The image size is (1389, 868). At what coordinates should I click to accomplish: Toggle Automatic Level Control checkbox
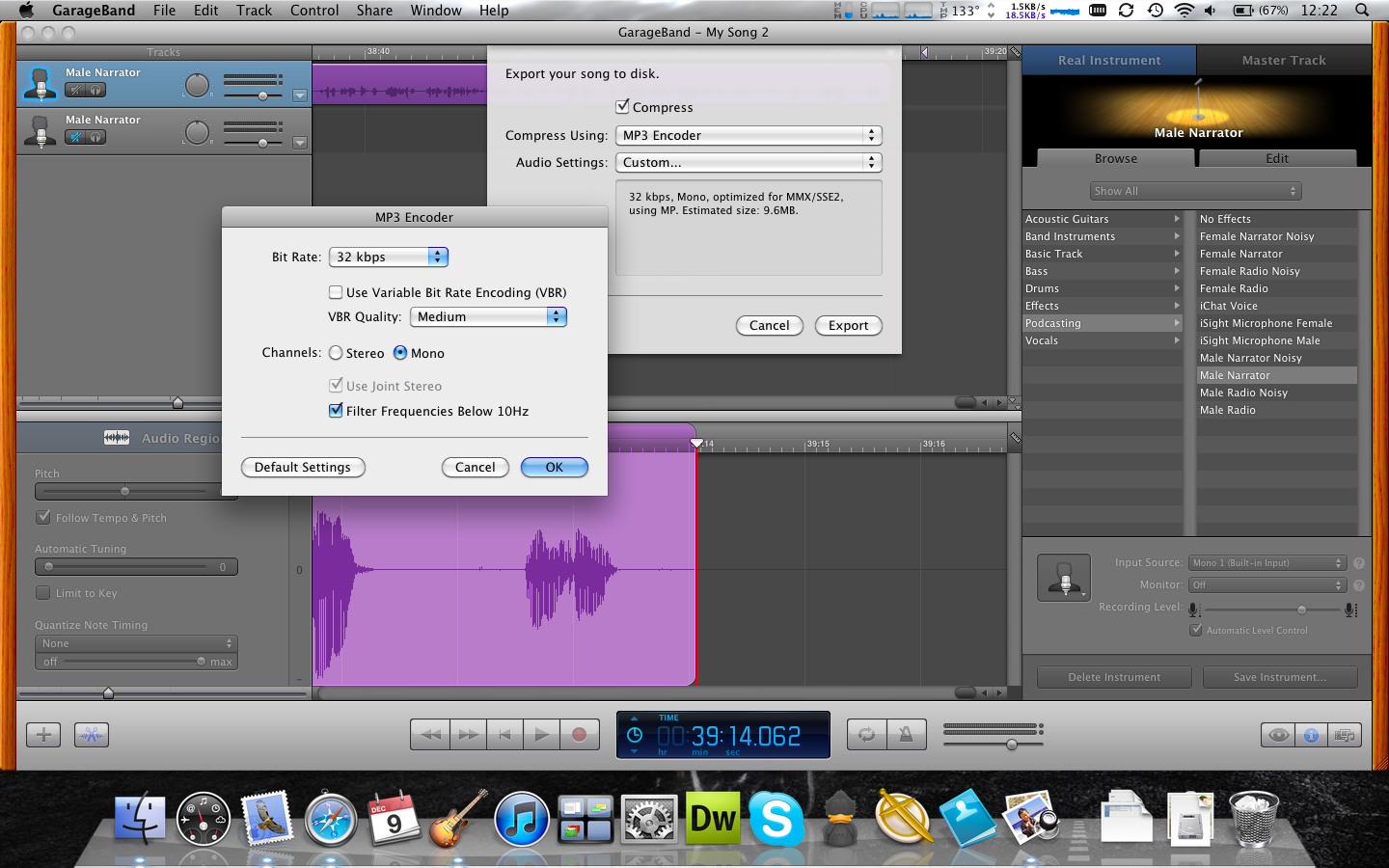pos(1196,631)
